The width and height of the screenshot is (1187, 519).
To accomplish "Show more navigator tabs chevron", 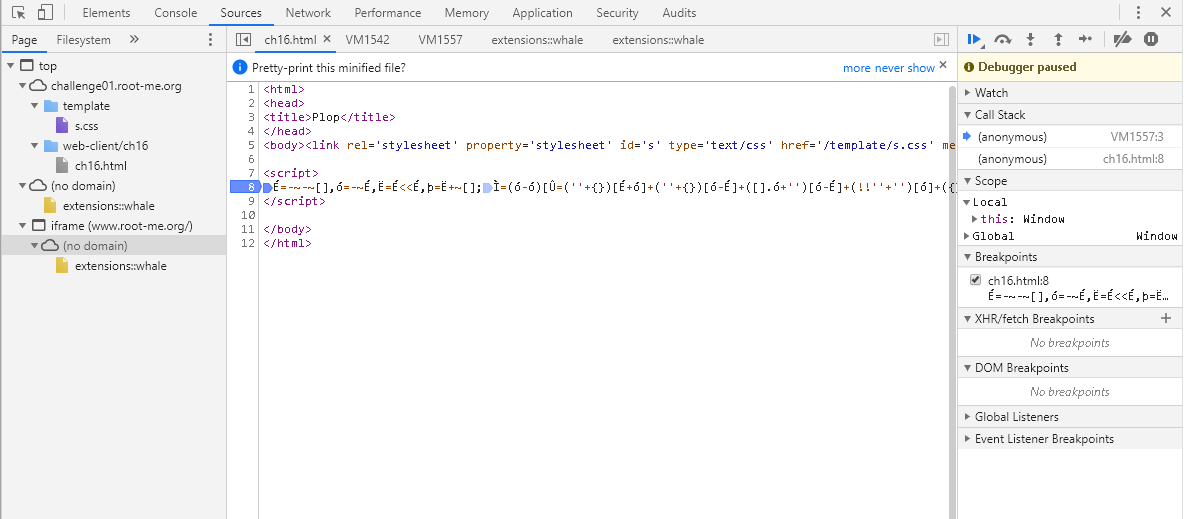I will [134, 39].
